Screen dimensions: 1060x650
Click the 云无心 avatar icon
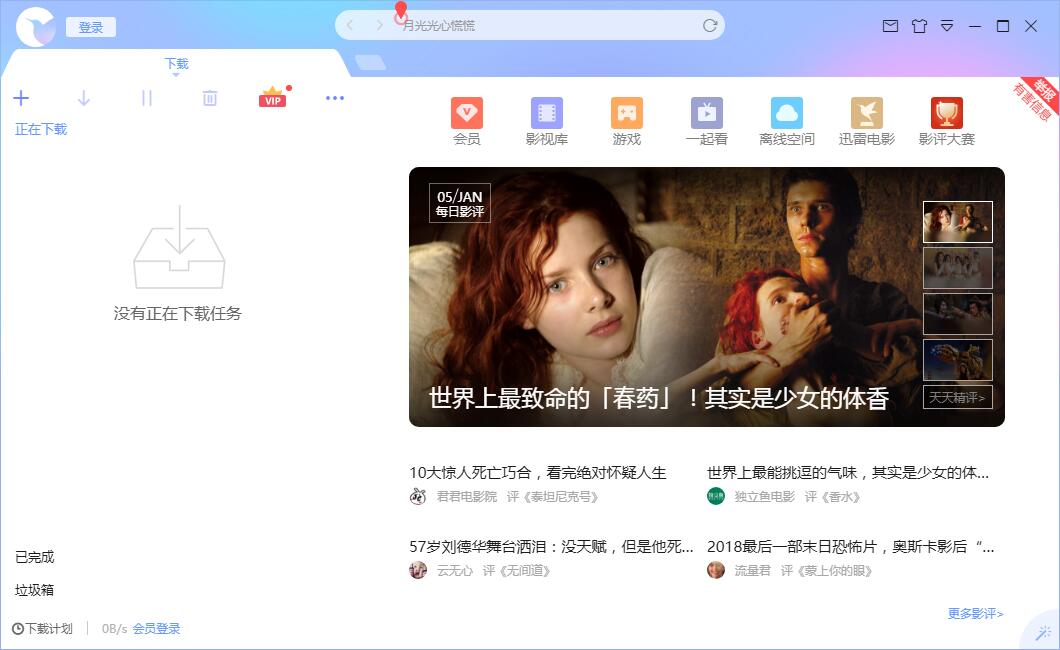[418, 570]
